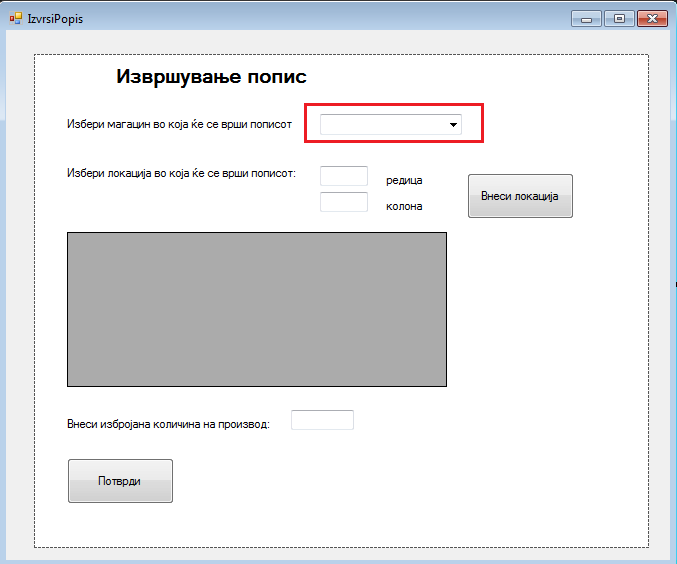The width and height of the screenshot is (677, 564).
Task: Click the Избери локација label text
Action: click(x=181, y=173)
